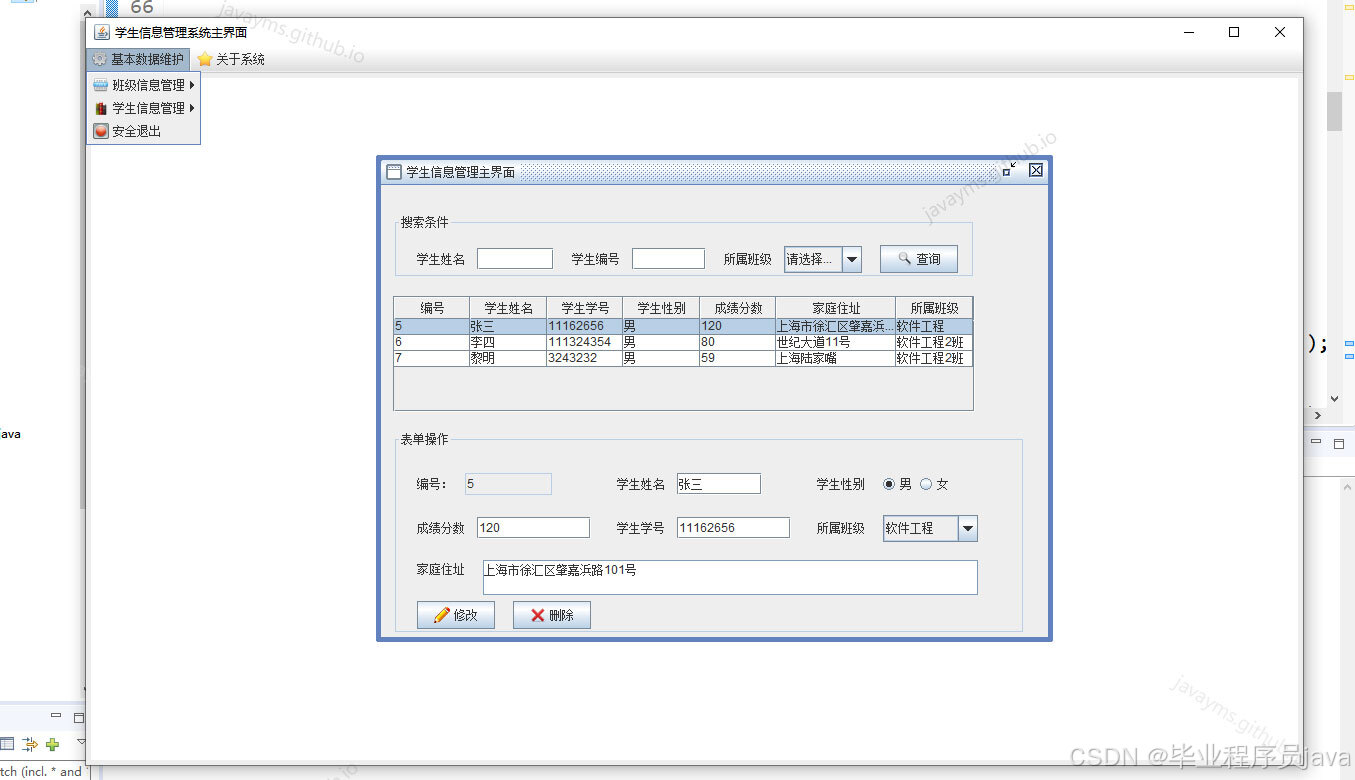Click the books icon of 学生信息管理

click(100, 108)
